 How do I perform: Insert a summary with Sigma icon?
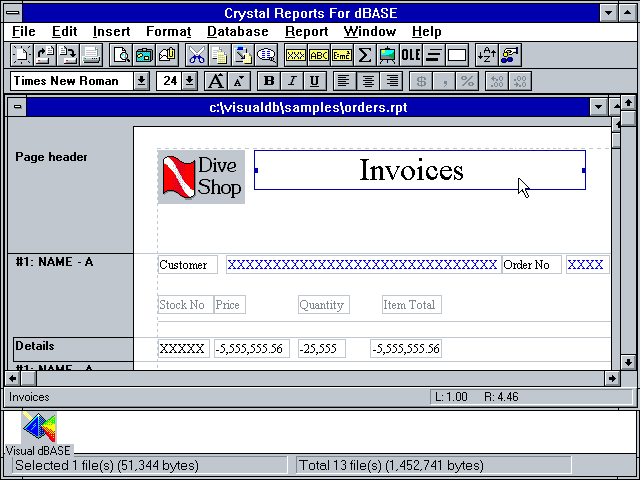365,55
